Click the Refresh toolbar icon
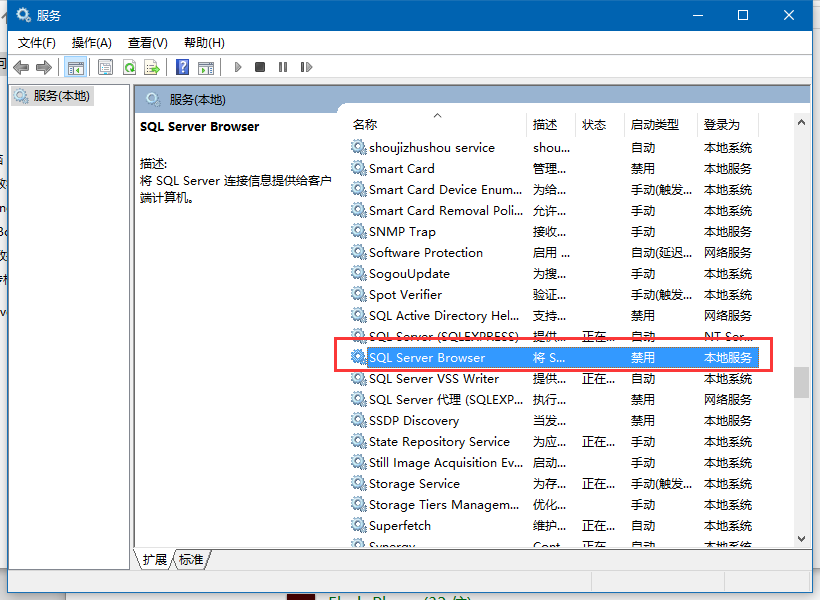820x600 pixels. [129, 67]
